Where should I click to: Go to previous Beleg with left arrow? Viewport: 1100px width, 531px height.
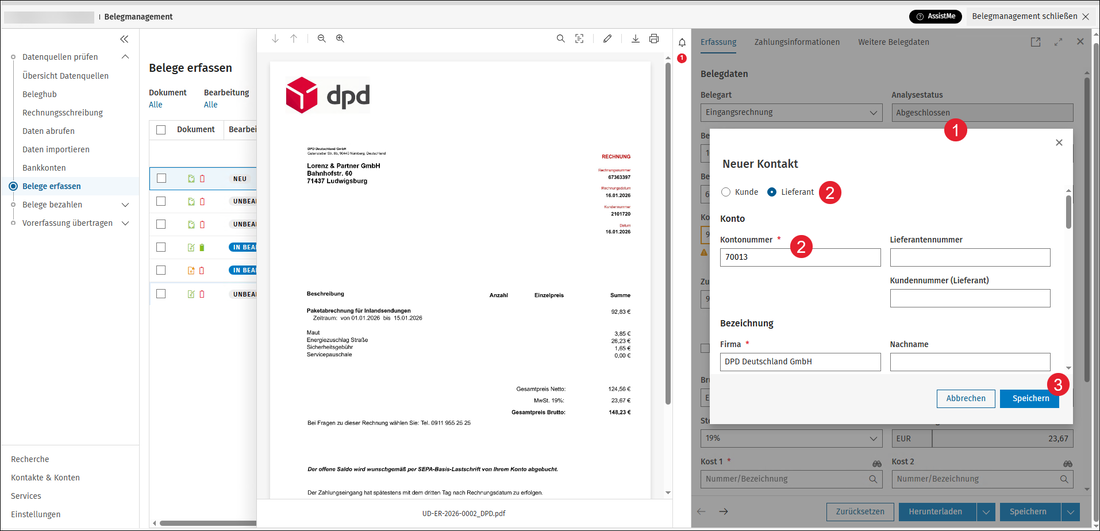click(x=702, y=511)
